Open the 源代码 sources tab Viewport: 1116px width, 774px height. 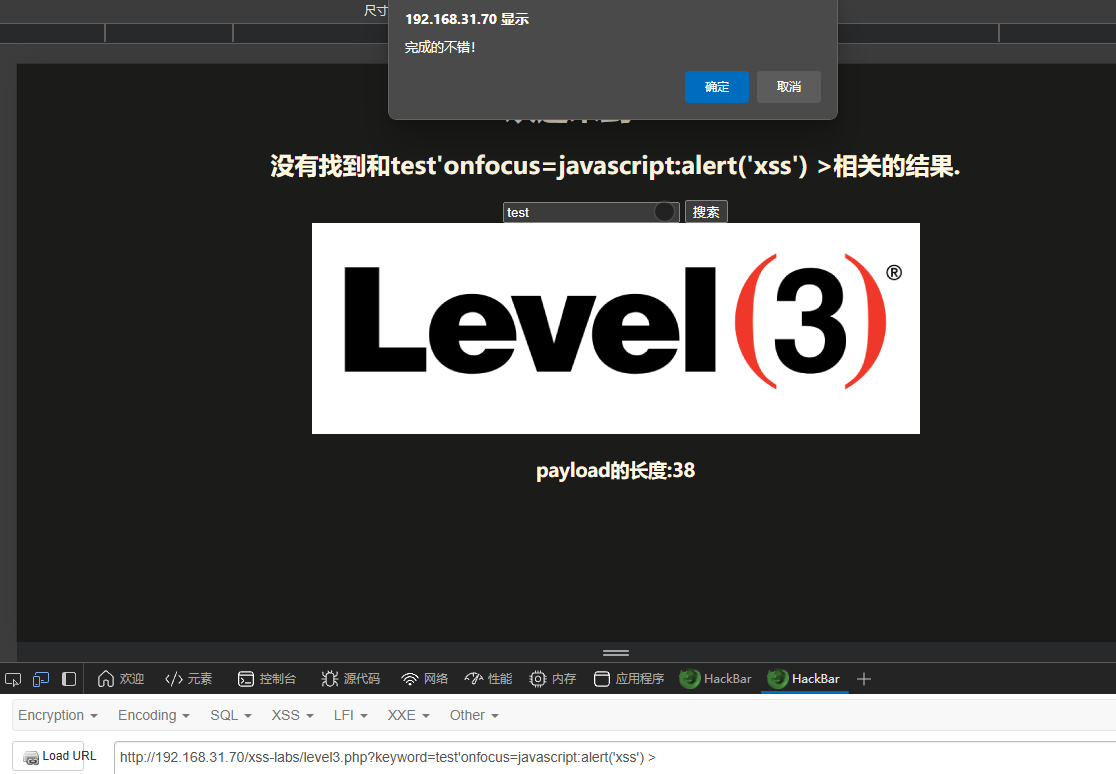350,679
